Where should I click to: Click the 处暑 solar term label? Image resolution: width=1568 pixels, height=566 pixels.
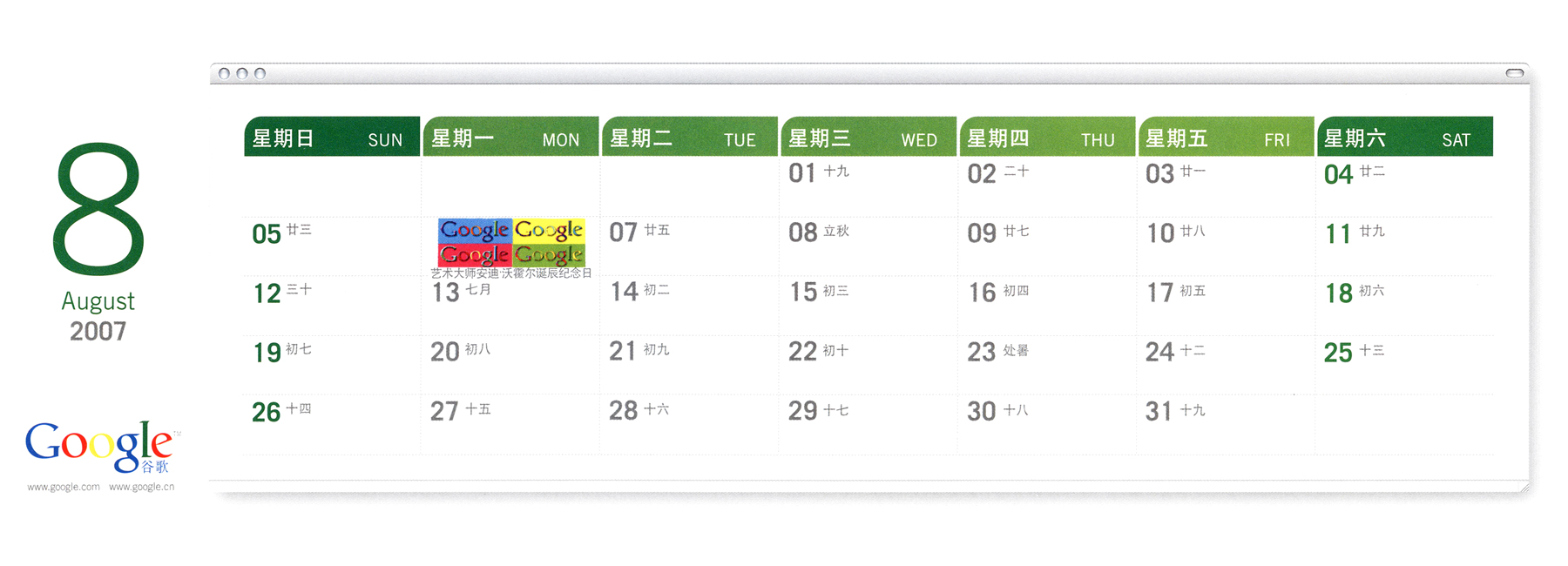[x=1016, y=350]
